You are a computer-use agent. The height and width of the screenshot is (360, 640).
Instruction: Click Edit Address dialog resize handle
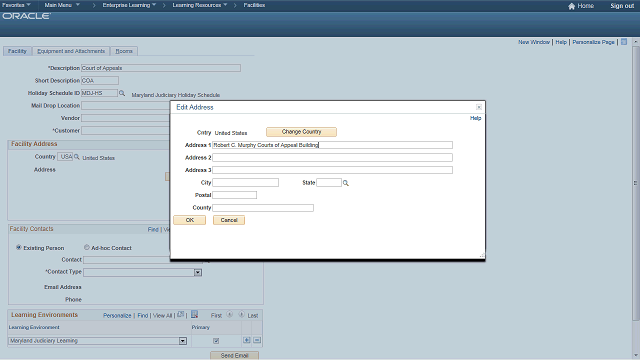pyautogui.click(x=482, y=255)
